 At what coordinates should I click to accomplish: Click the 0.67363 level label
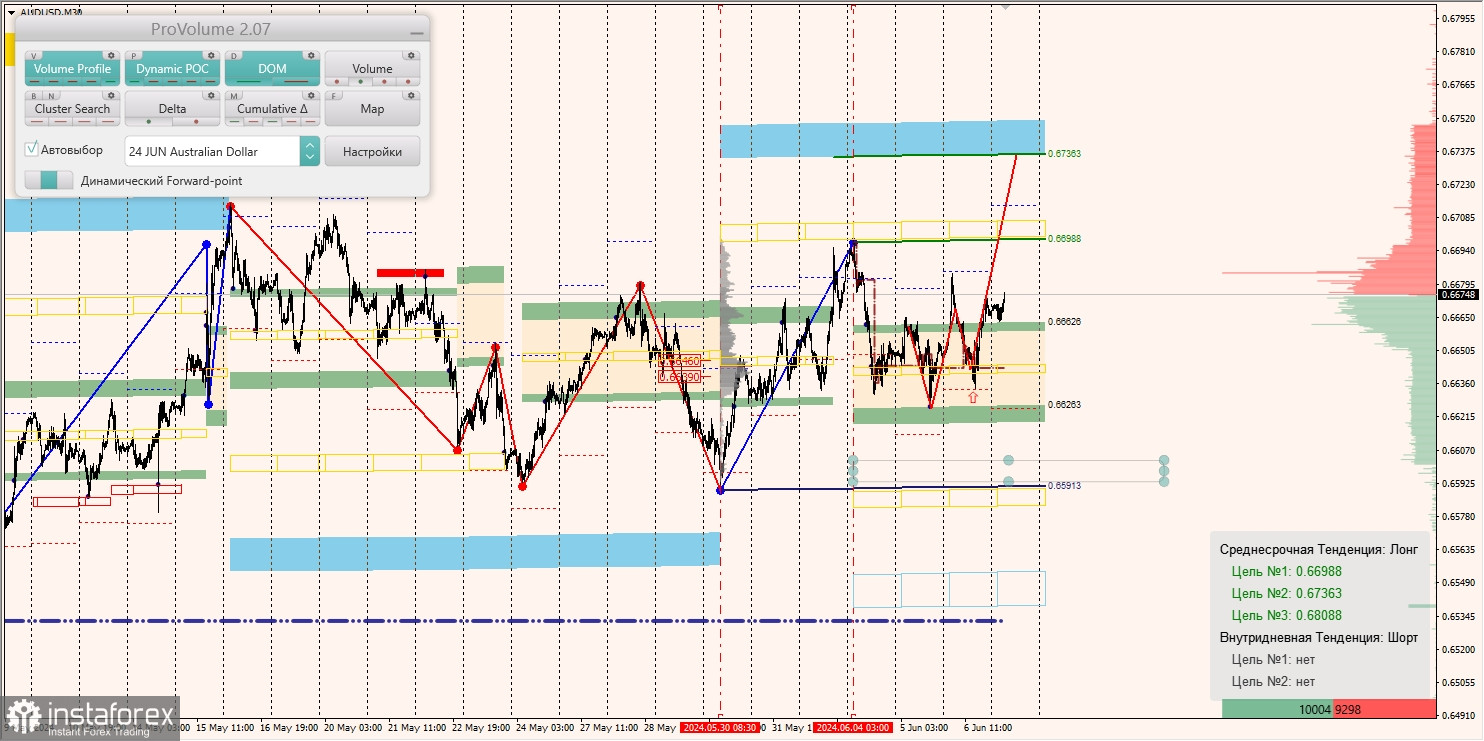(x=1065, y=154)
